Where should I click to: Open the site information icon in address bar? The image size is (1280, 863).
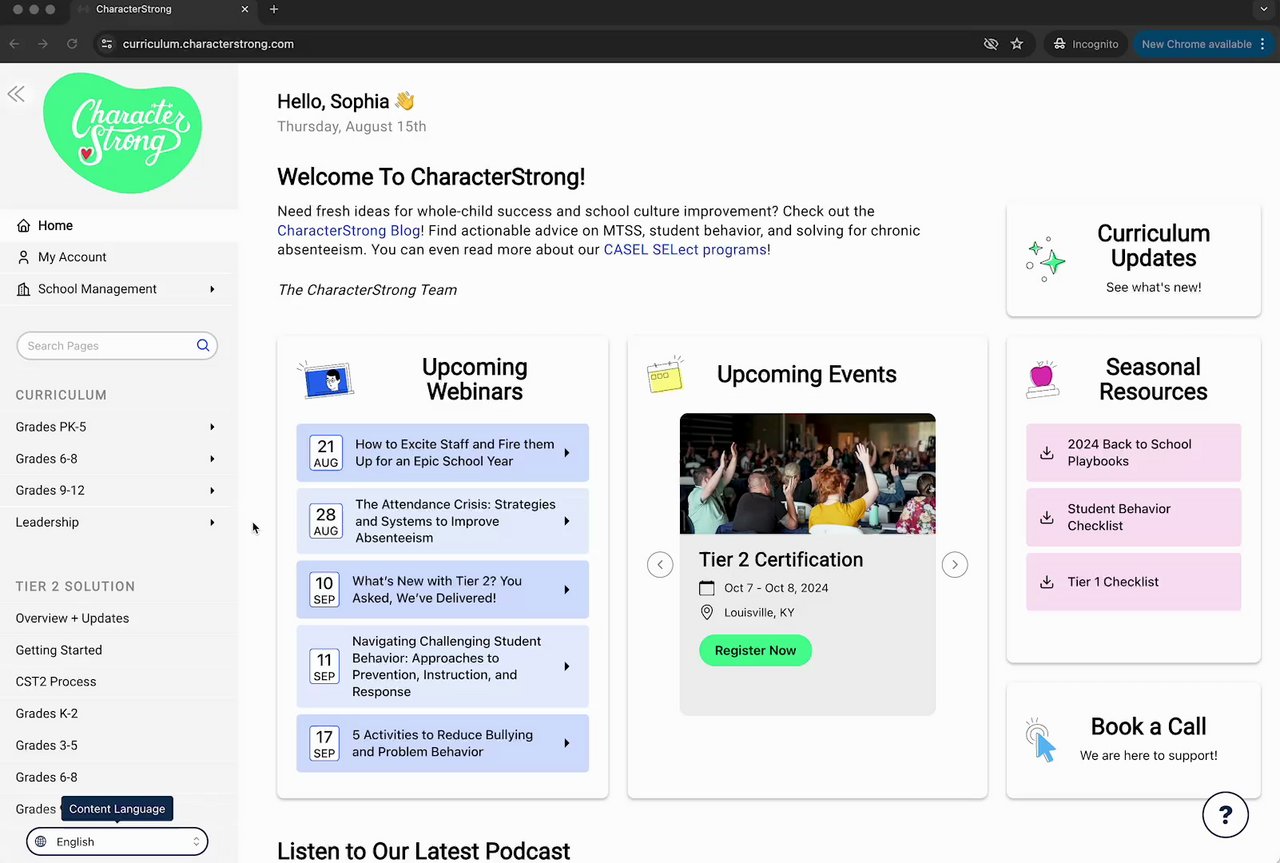click(x=107, y=44)
